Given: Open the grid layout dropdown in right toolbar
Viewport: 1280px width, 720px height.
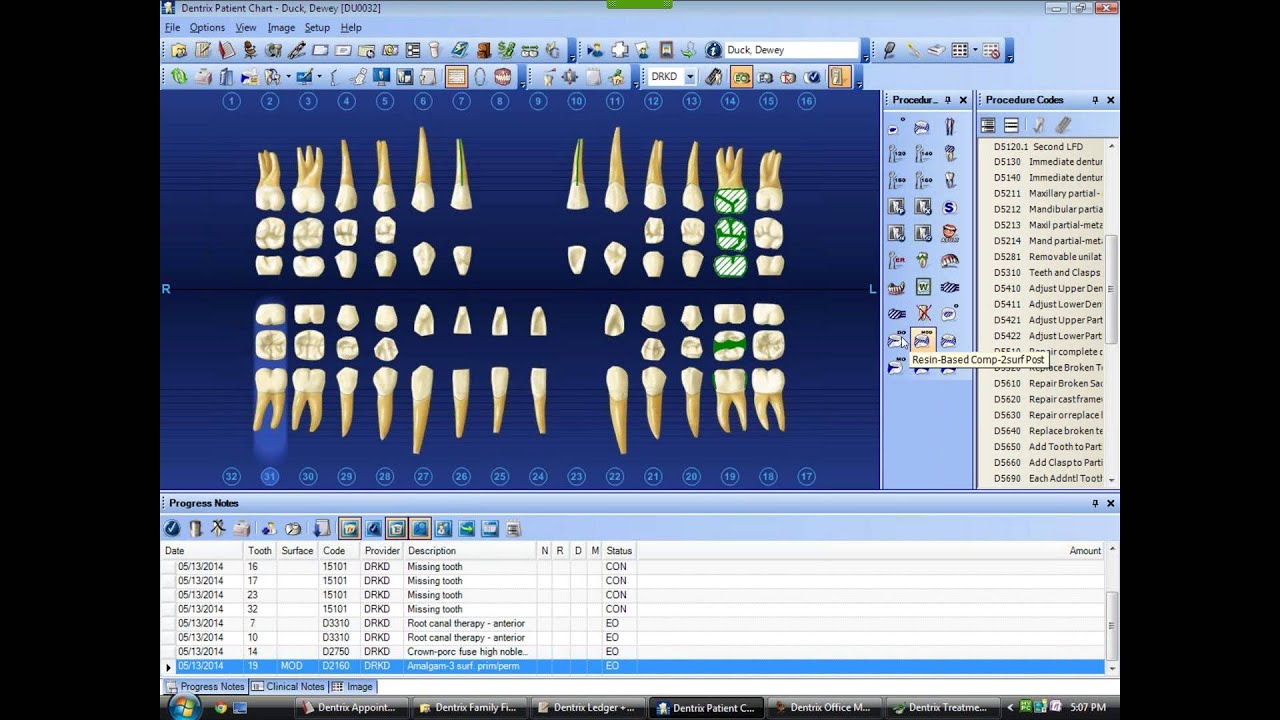Looking at the screenshot, I should click(975, 50).
